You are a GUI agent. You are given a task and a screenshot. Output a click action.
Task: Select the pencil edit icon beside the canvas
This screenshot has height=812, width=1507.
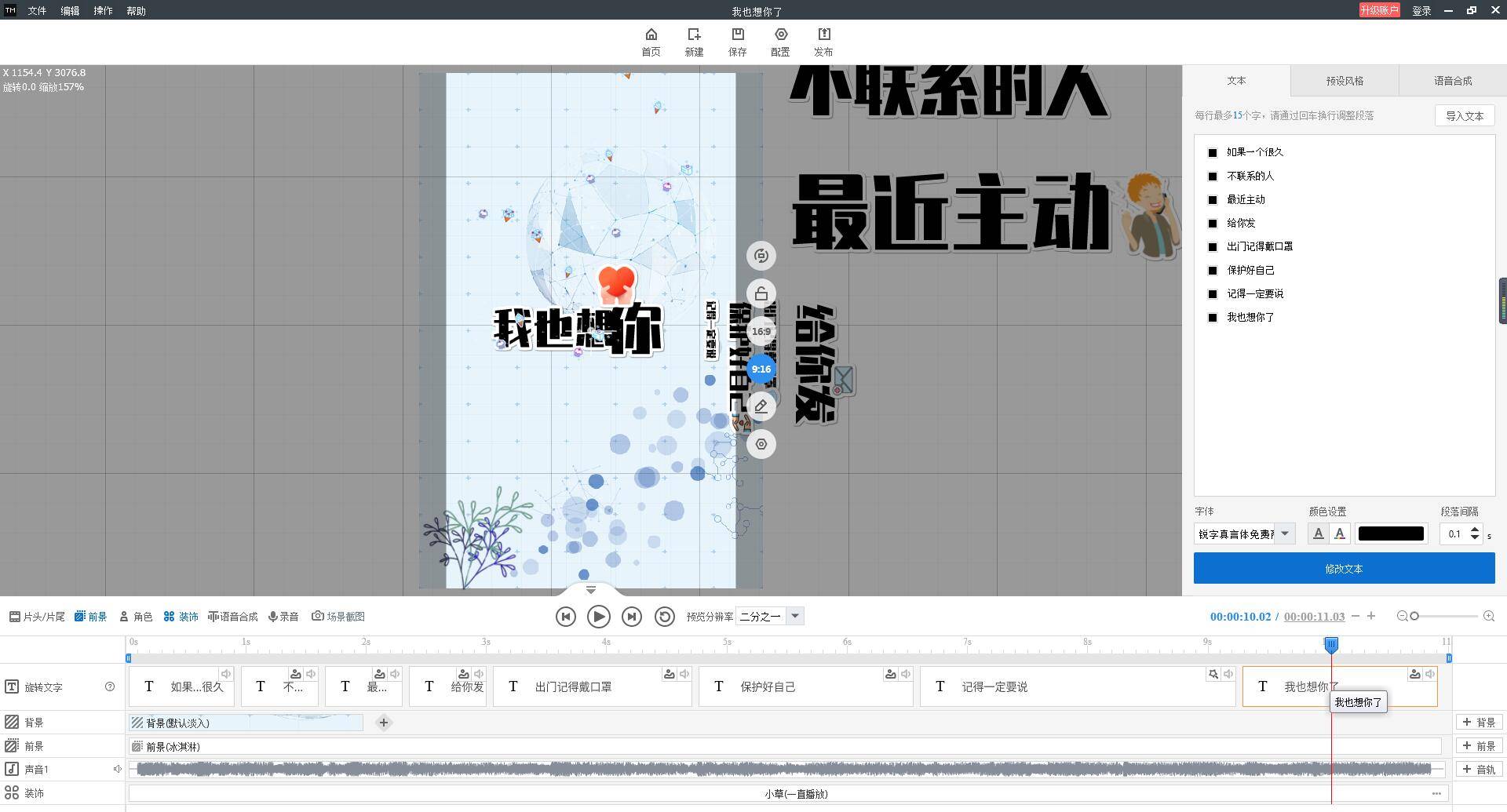point(761,406)
